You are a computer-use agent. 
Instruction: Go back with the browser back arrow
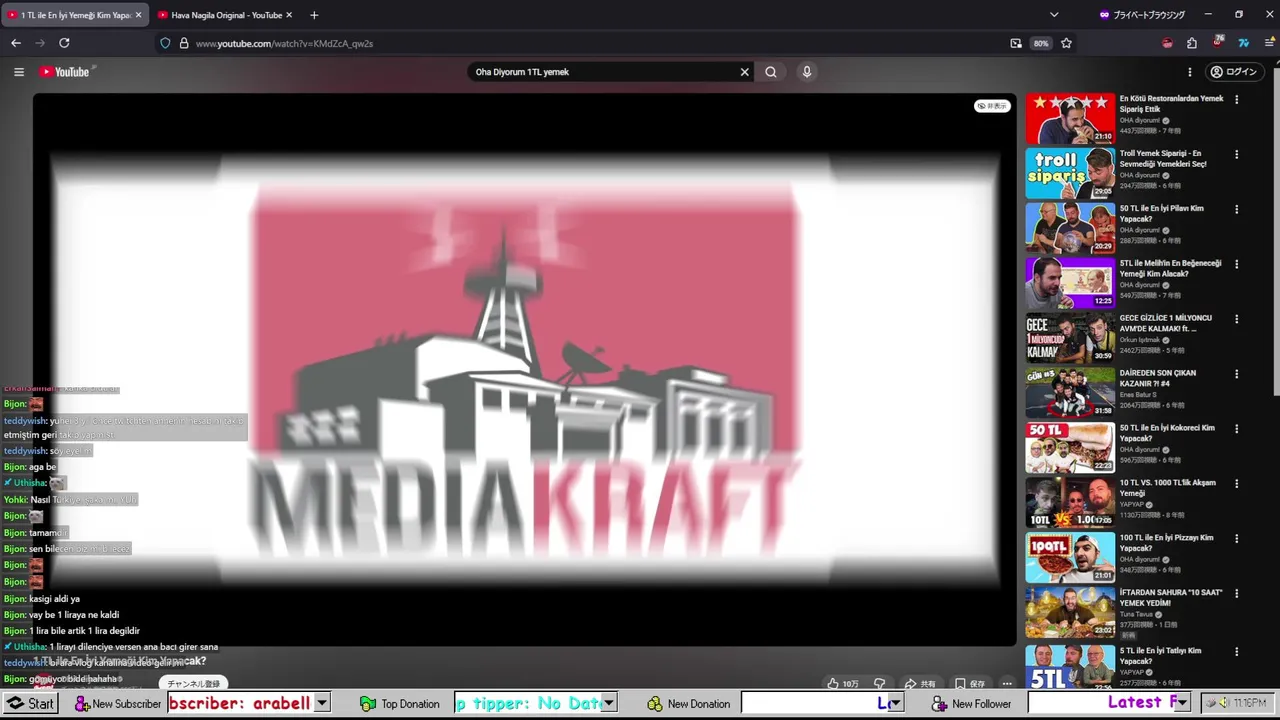pyautogui.click(x=16, y=43)
